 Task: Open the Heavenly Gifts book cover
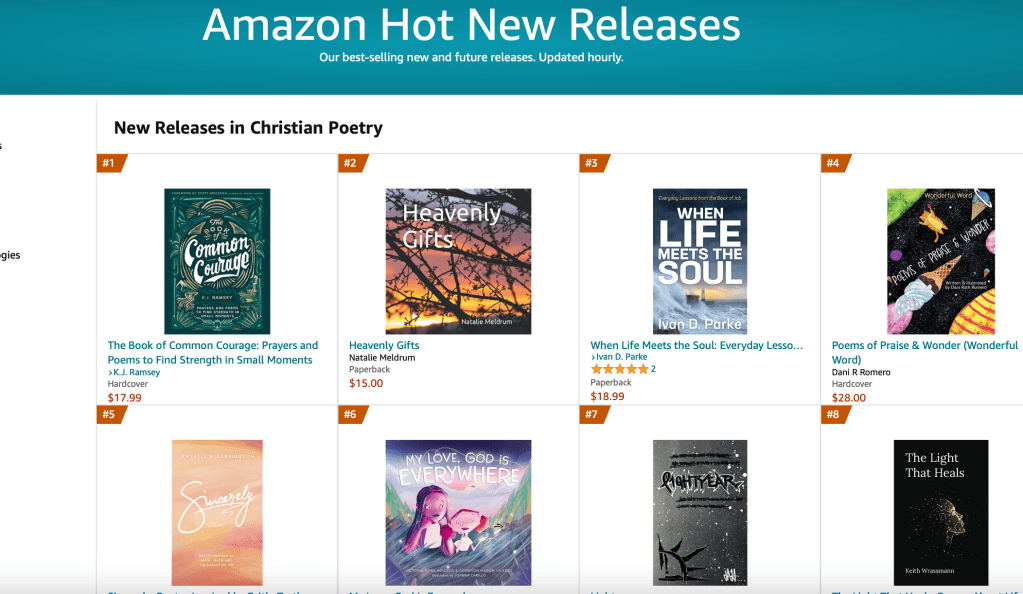[x=458, y=261]
